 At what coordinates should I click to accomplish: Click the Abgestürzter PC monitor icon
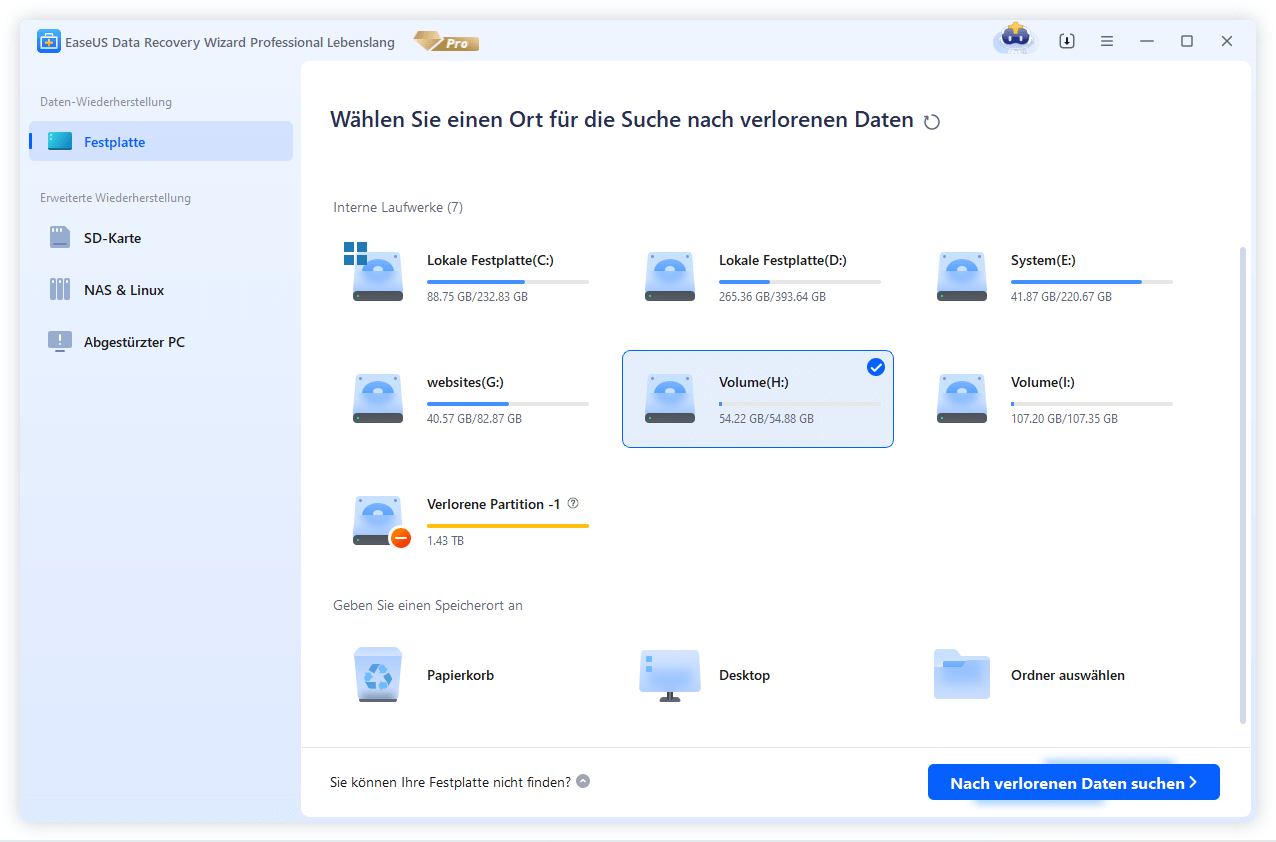tap(60, 342)
